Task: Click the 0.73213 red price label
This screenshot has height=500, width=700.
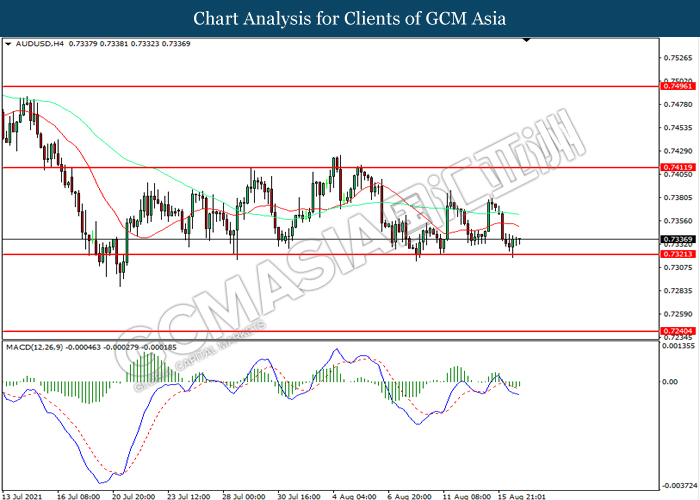Action: [x=678, y=254]
